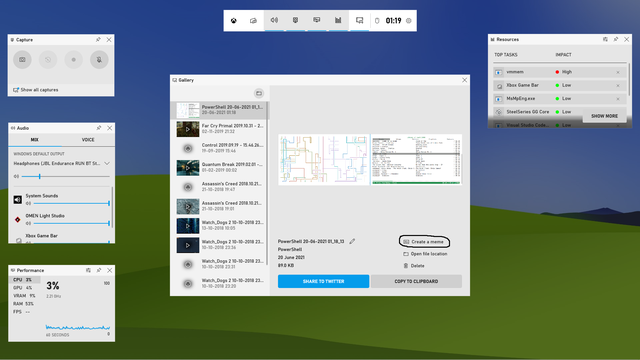The width and height of the screenshot is (640, 360).
Task: Click SHOW MORE in Resources widget
Action: (604, 116)
